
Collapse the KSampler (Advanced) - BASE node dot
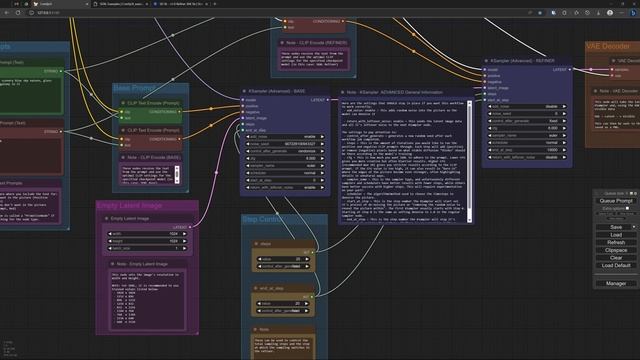coord(244,91)
